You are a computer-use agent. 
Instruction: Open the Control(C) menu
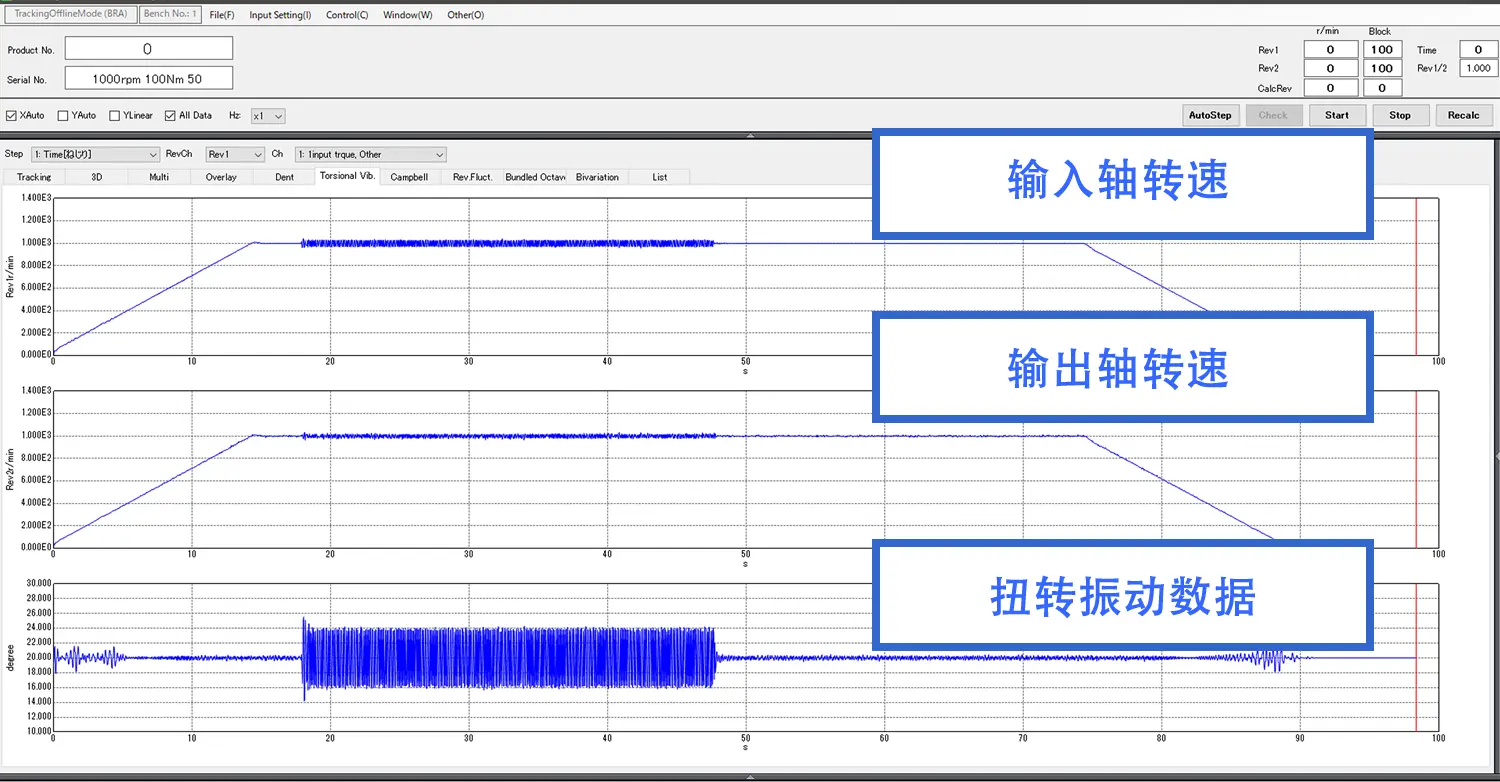pyautogui.click(x=347, y=15)
